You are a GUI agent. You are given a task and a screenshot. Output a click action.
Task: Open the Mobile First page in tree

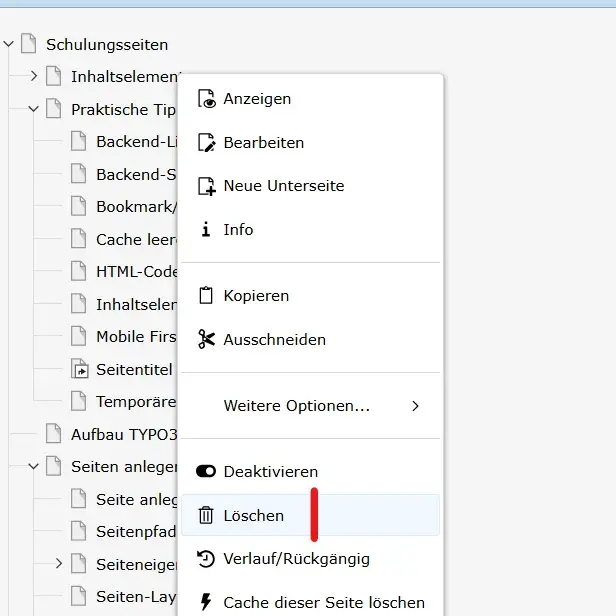(135, 337)
